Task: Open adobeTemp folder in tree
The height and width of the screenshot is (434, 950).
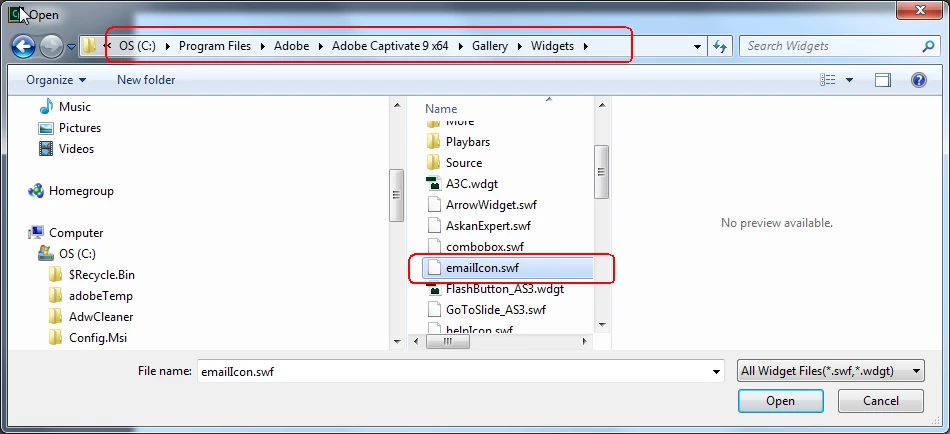Action: (x=101, y=296)
